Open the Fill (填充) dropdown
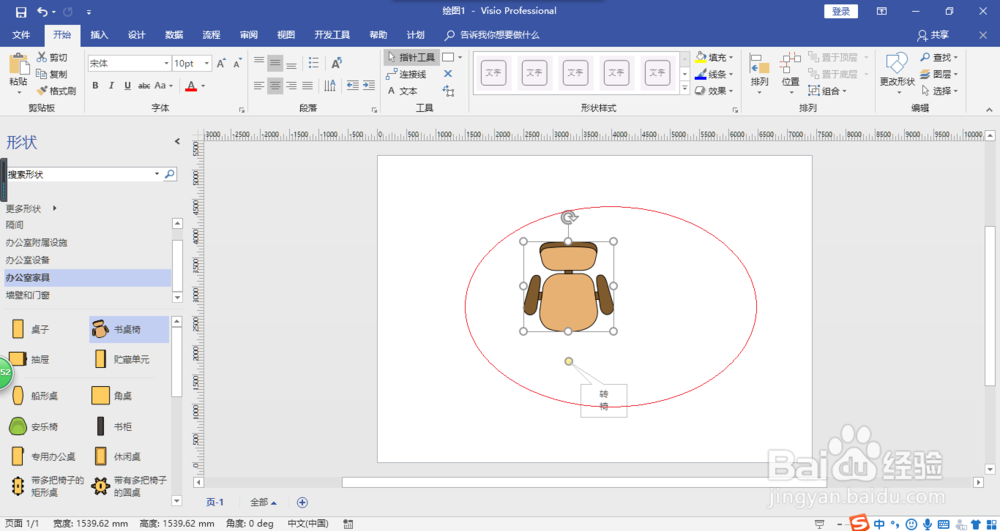 click(715, 57)
